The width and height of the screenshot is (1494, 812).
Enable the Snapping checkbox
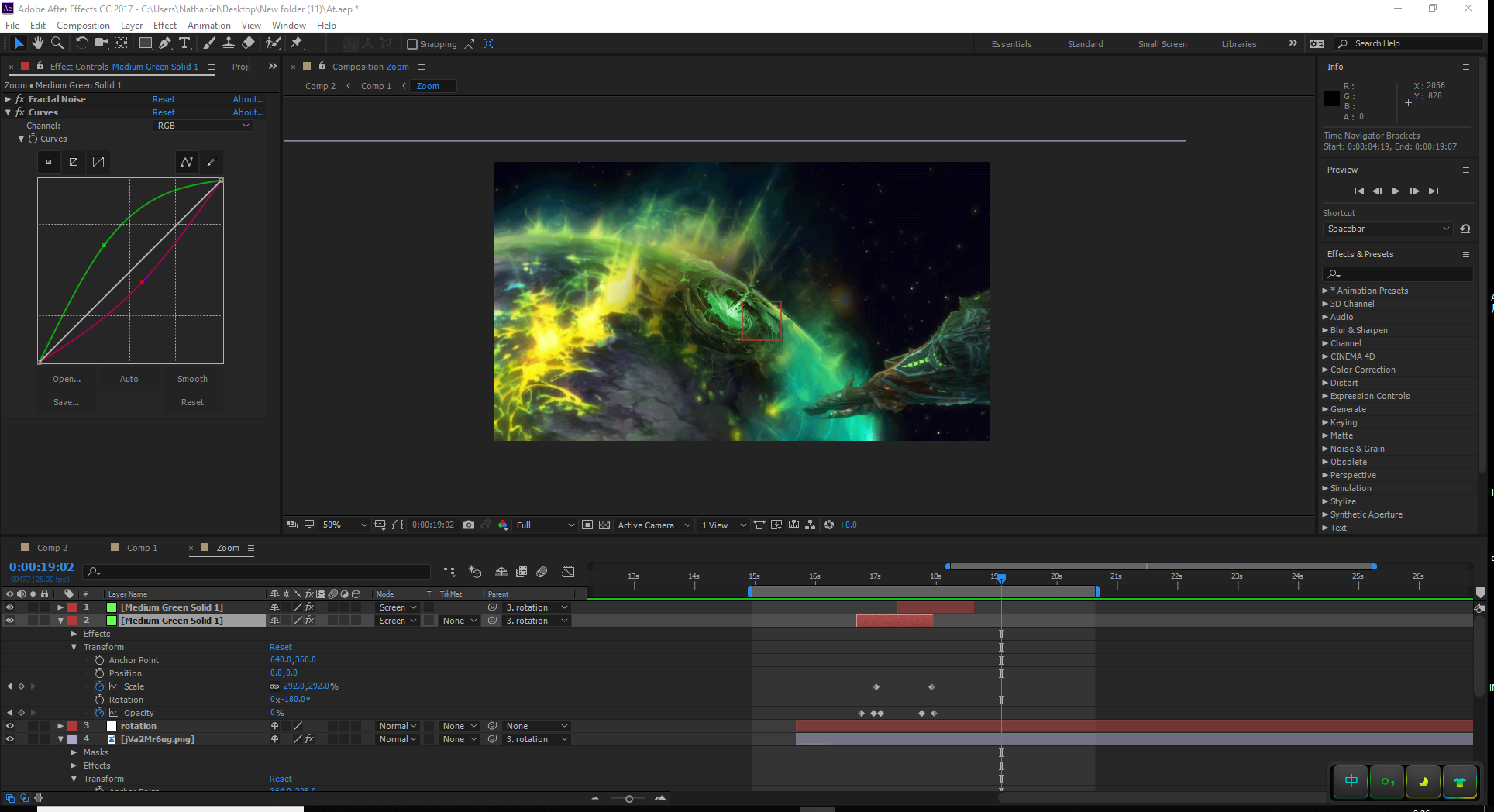412,44
